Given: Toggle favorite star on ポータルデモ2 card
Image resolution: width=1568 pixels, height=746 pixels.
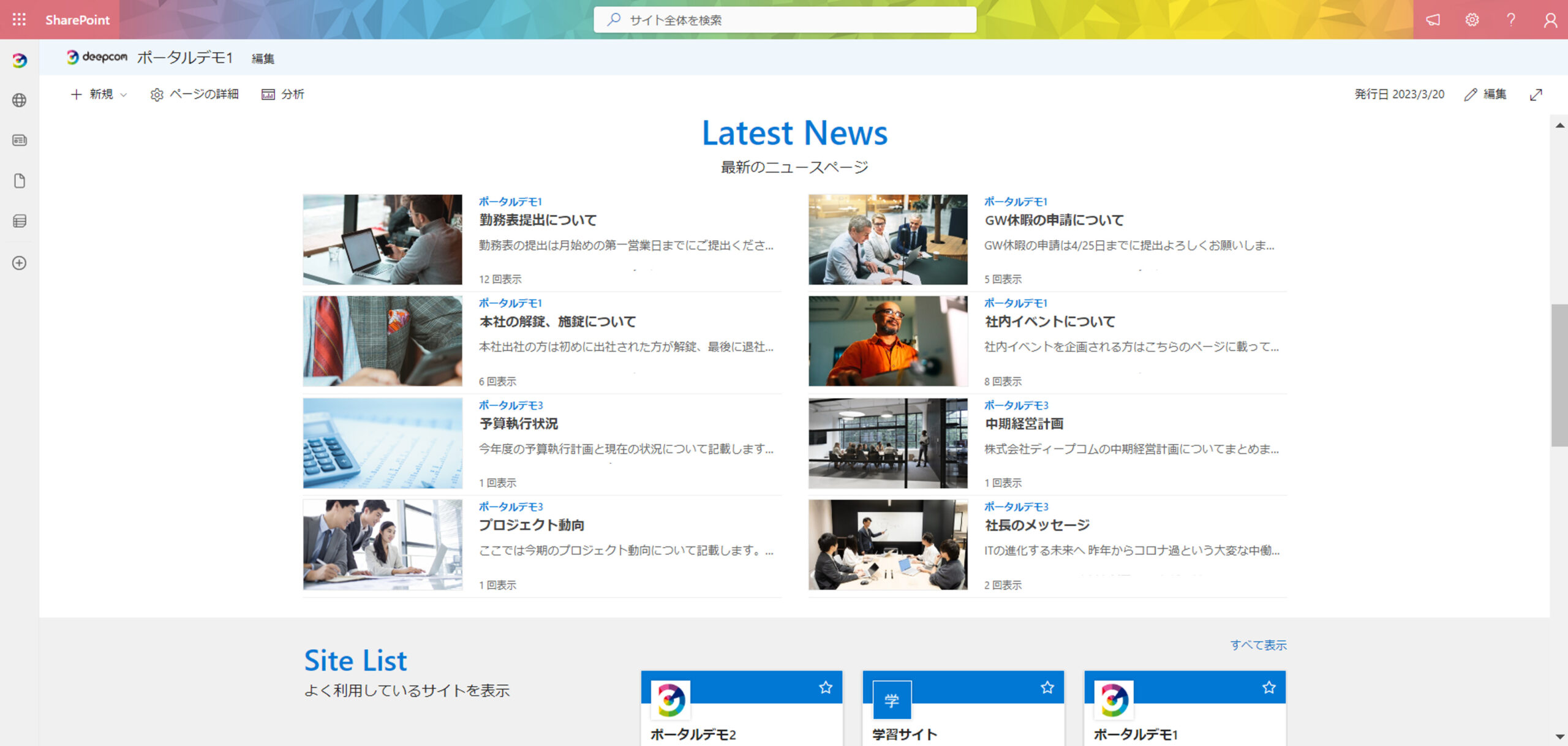Looking at the screenshot, I should tap(825, 687).
